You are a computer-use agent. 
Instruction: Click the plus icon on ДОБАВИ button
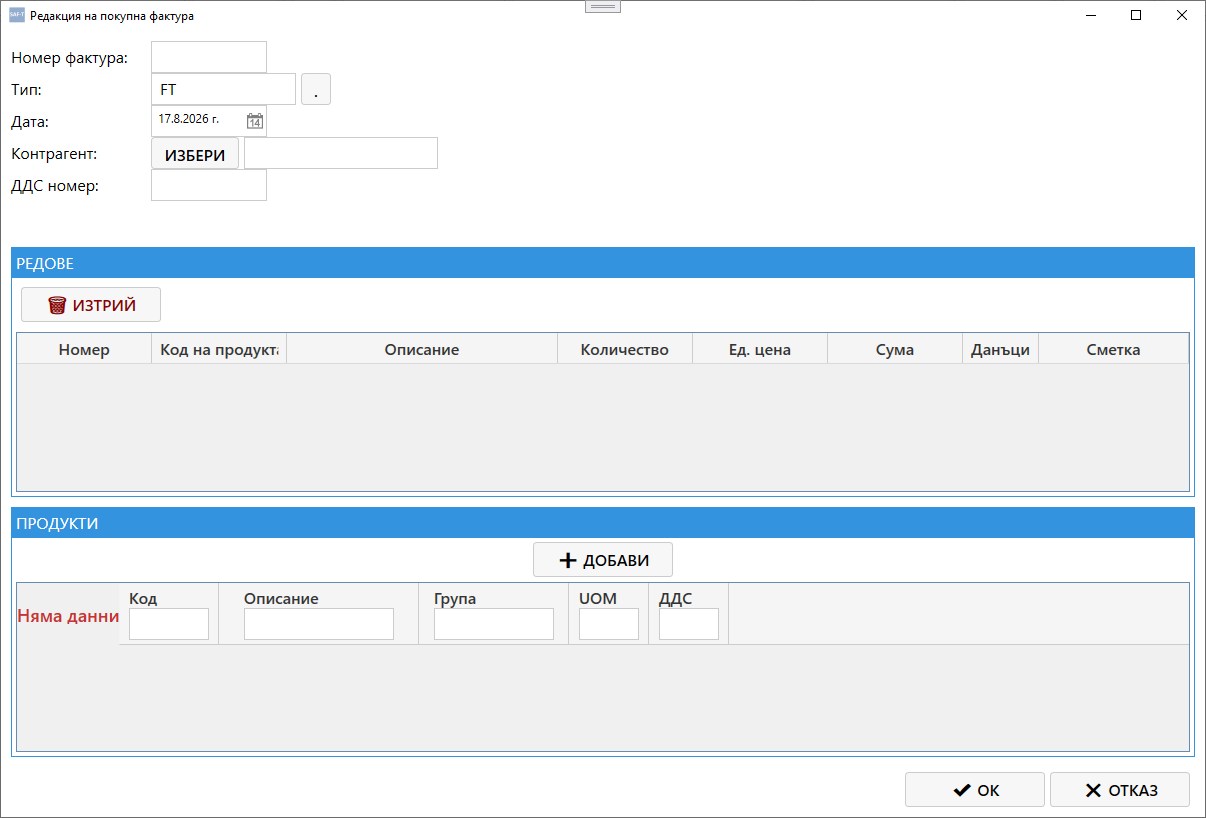(x=569, y=560)
